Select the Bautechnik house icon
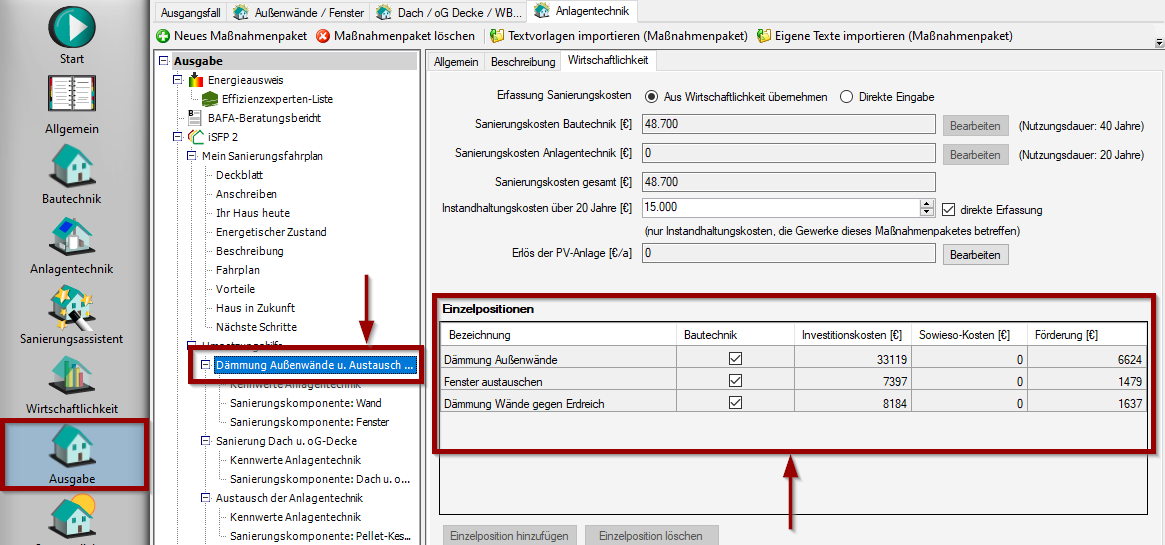Screen dimensions: 1165x545 [x=72, y=166]
